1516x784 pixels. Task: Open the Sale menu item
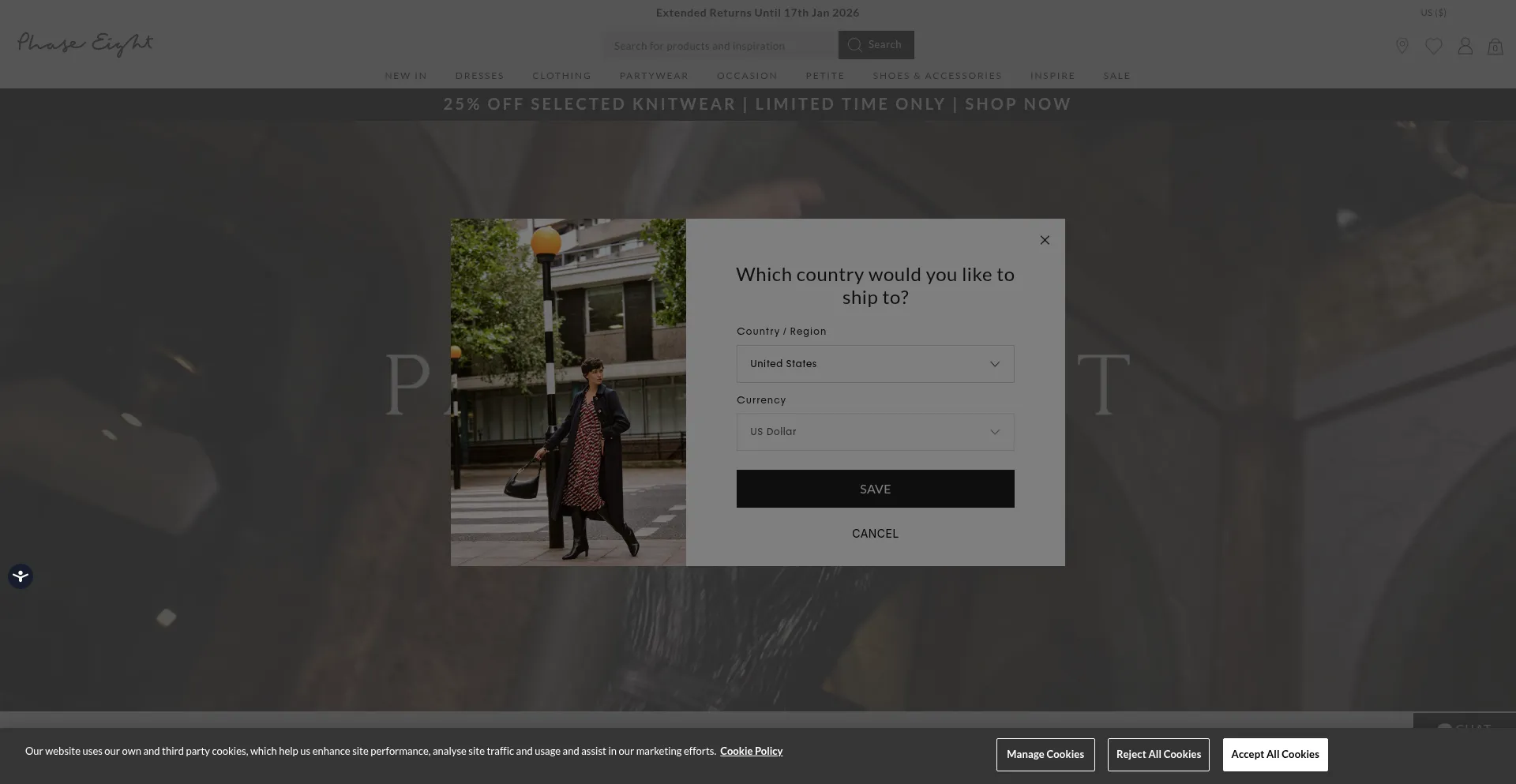pyautogui.click(x=1116, y=76)
